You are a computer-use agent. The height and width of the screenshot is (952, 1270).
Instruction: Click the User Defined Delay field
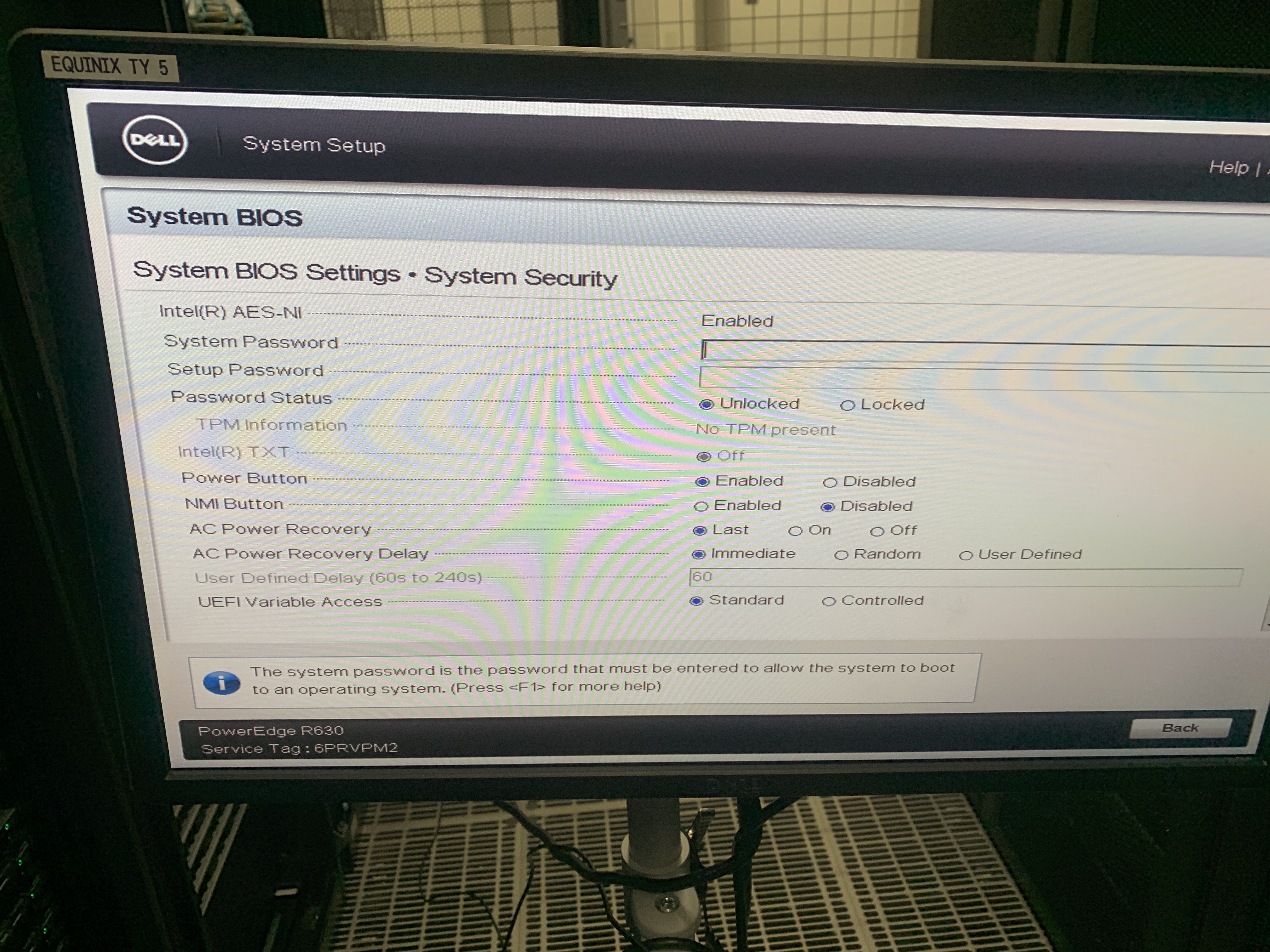point(966,577)
